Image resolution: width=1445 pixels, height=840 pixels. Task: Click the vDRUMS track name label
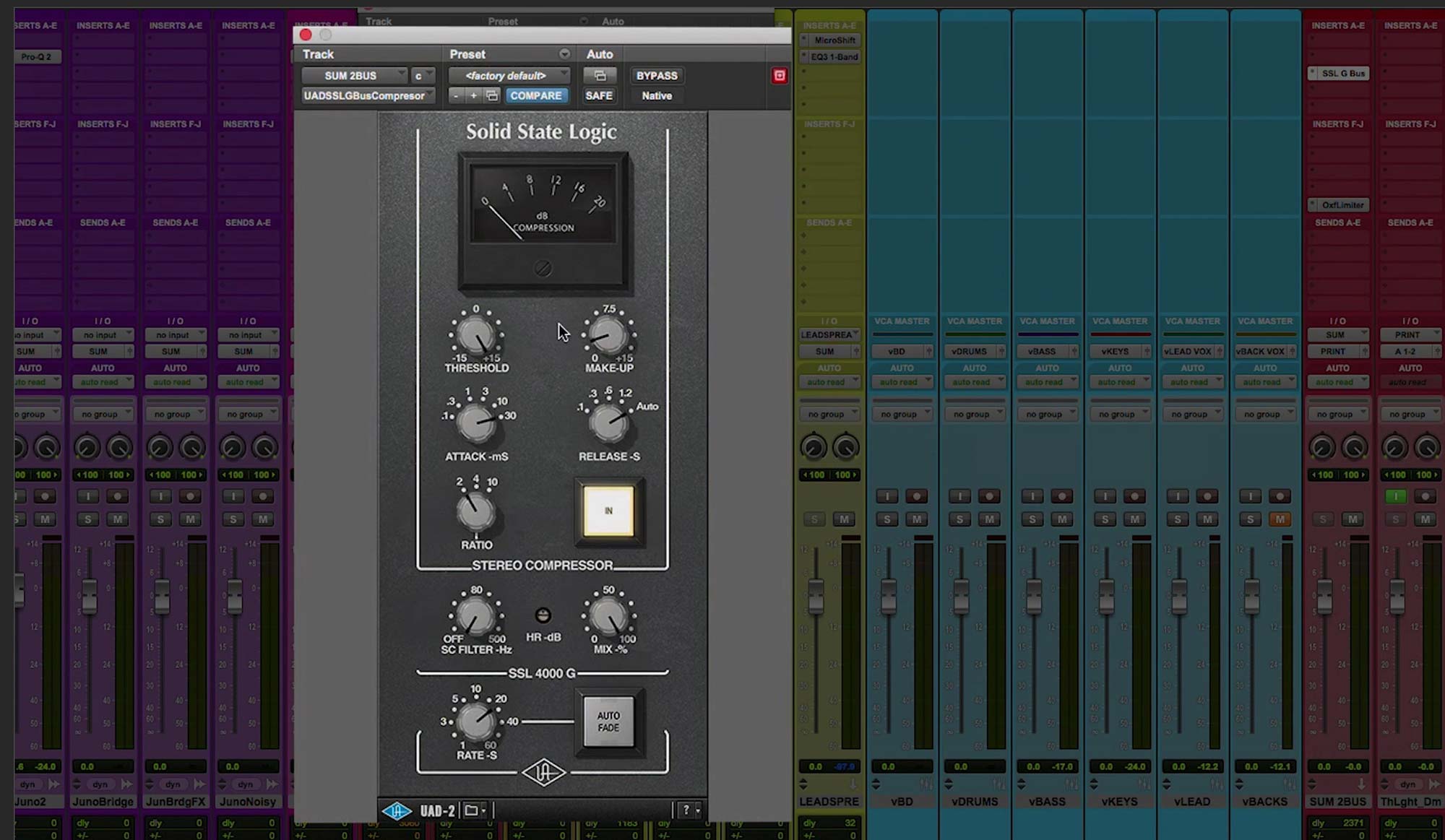coord(975,802)
